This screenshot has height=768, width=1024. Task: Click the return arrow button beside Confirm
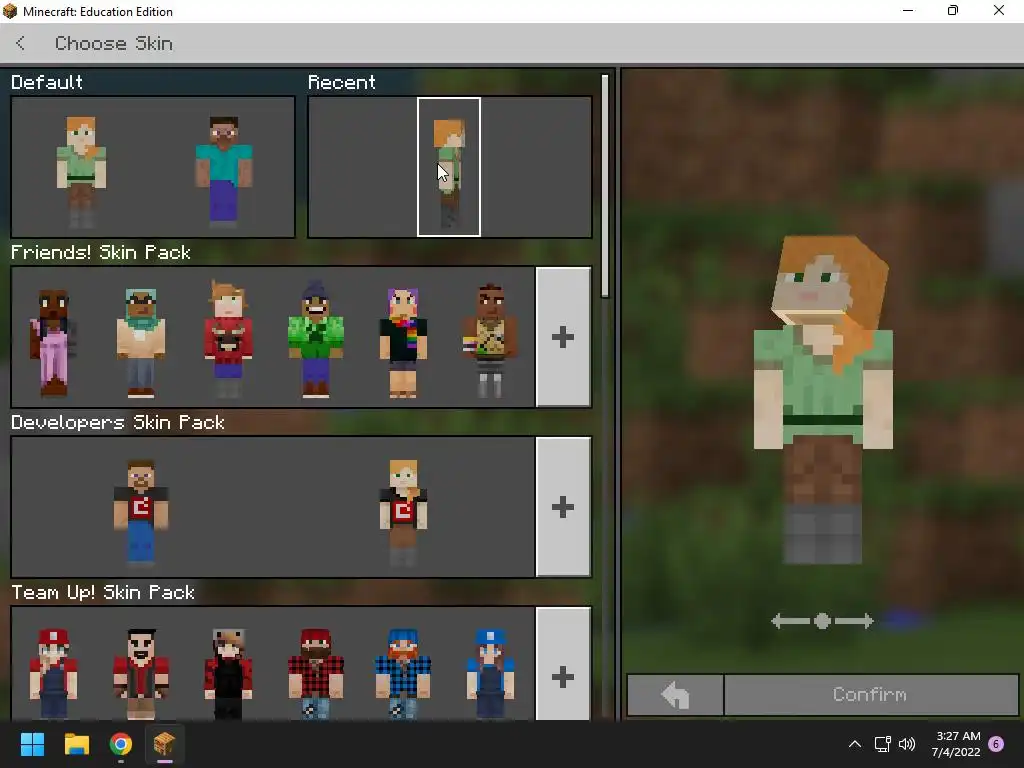tap(675, 695)
